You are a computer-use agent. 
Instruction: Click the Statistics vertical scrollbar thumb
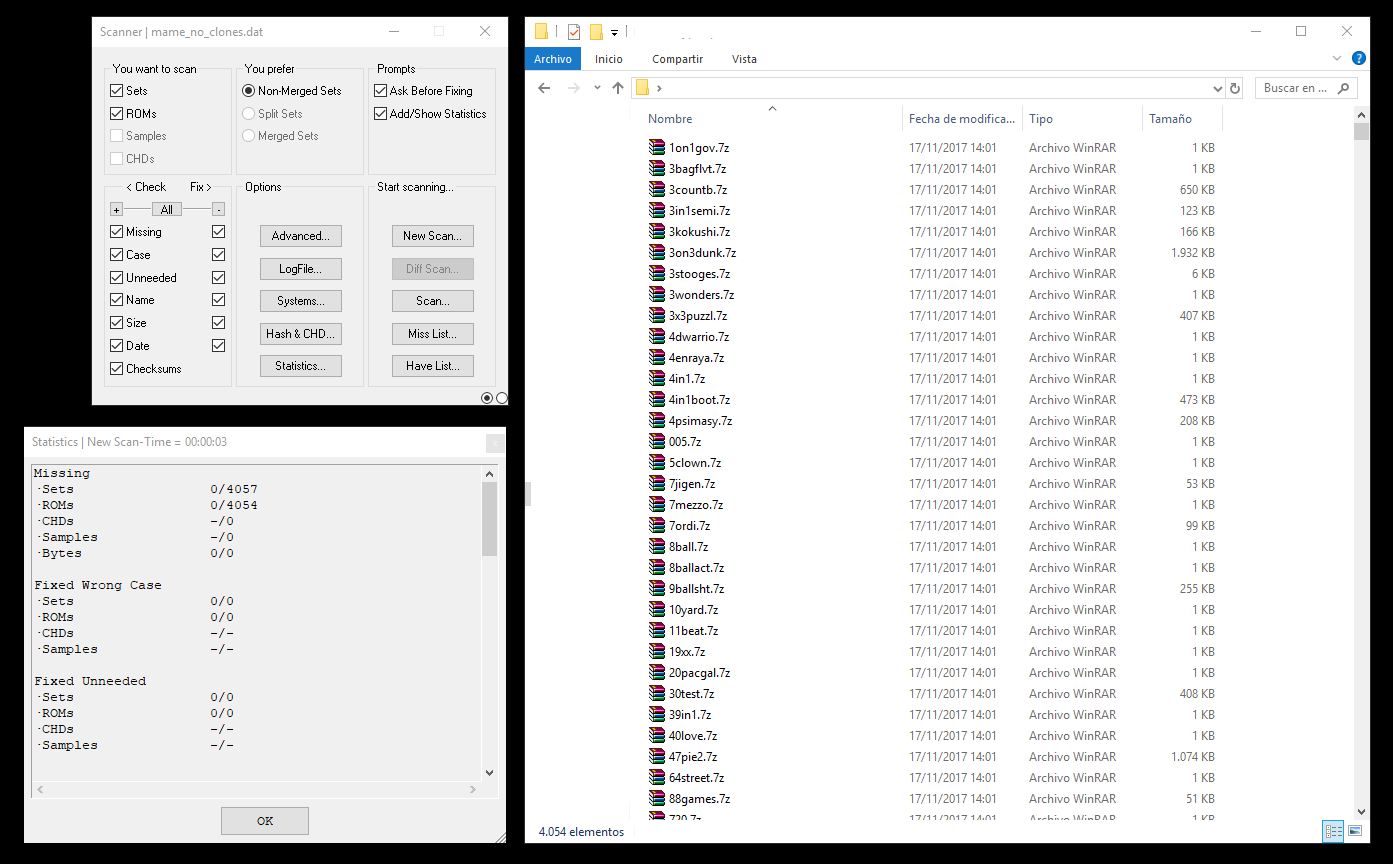click(490, 518)
